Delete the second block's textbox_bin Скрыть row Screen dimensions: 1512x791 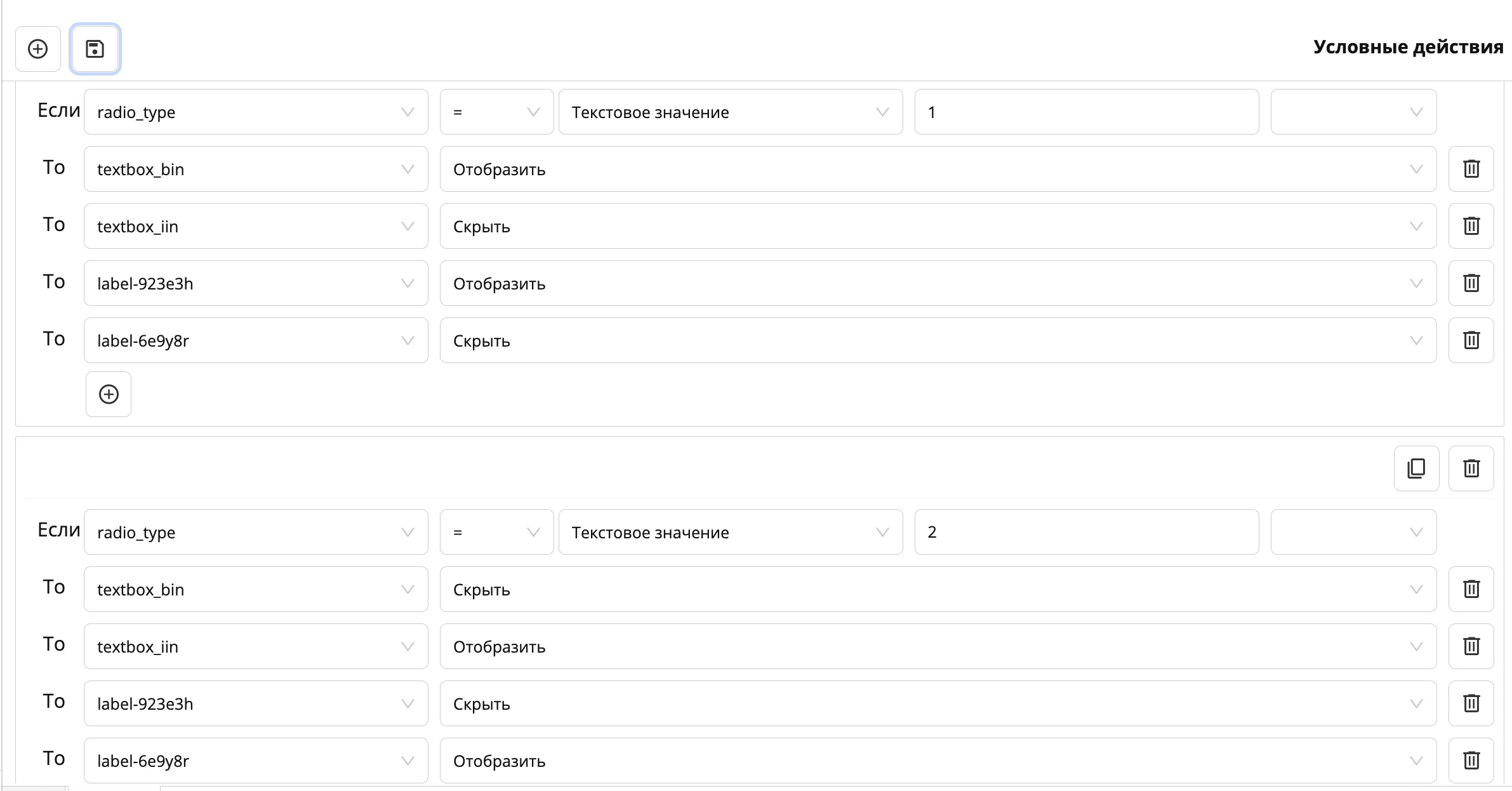tap(1471, 589)
